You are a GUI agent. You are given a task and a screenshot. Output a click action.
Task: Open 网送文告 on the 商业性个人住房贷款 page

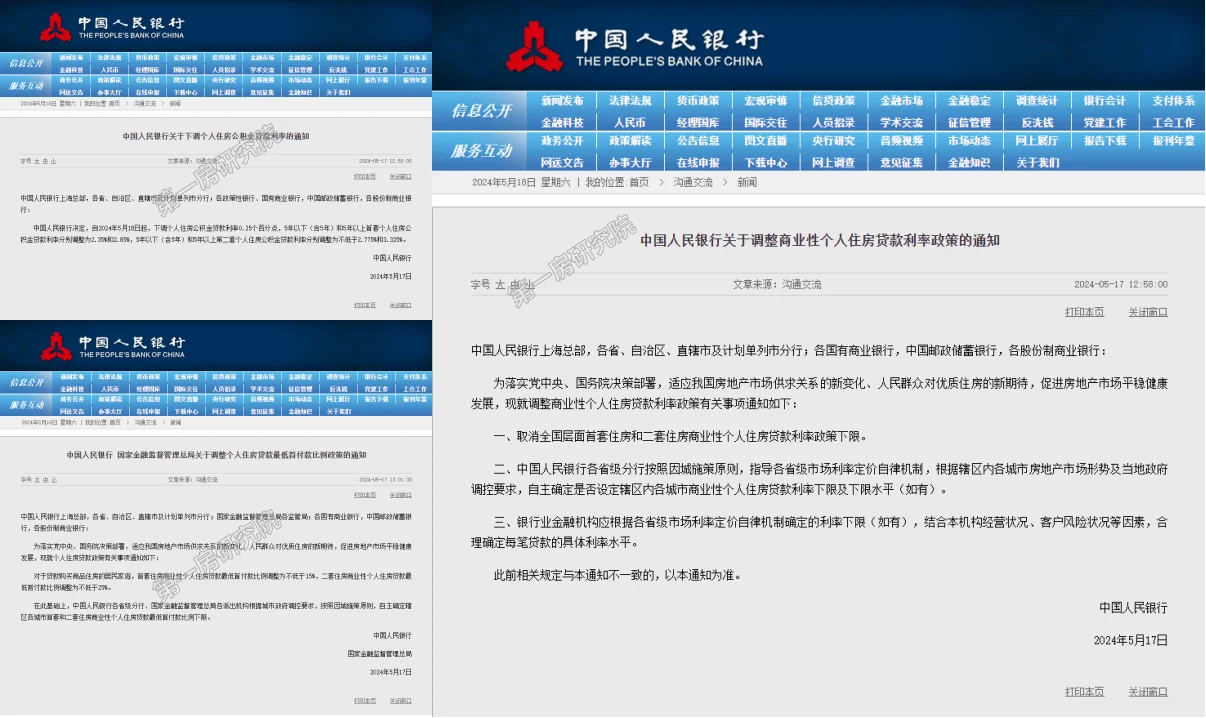(x=562, y=162)
